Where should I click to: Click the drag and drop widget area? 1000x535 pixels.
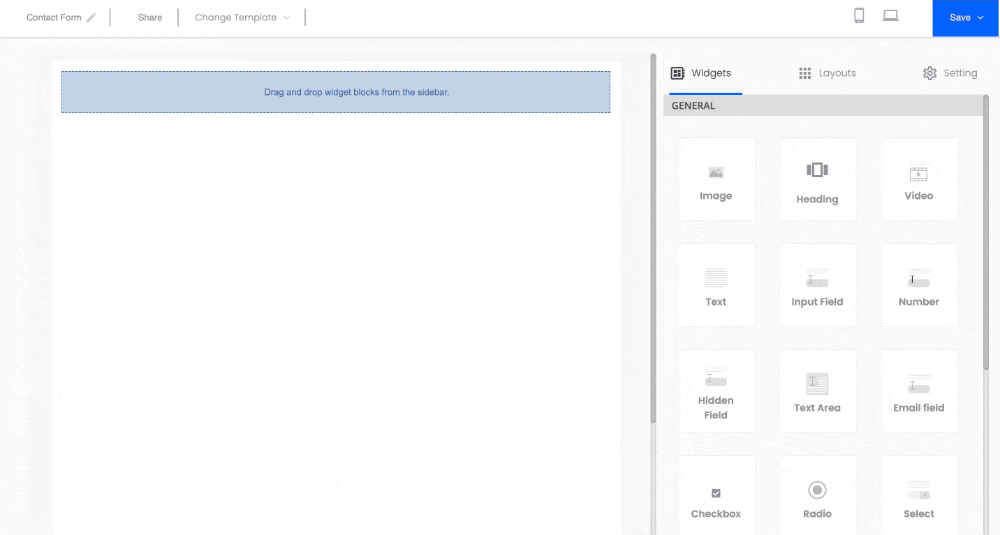pos(335,92)
